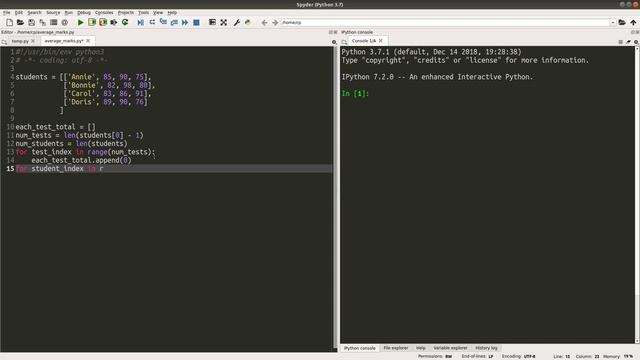The width and height of the screenshot is (640, 360).
Task: Switch to temp.py editor tab
Action: tap(20, 41)
